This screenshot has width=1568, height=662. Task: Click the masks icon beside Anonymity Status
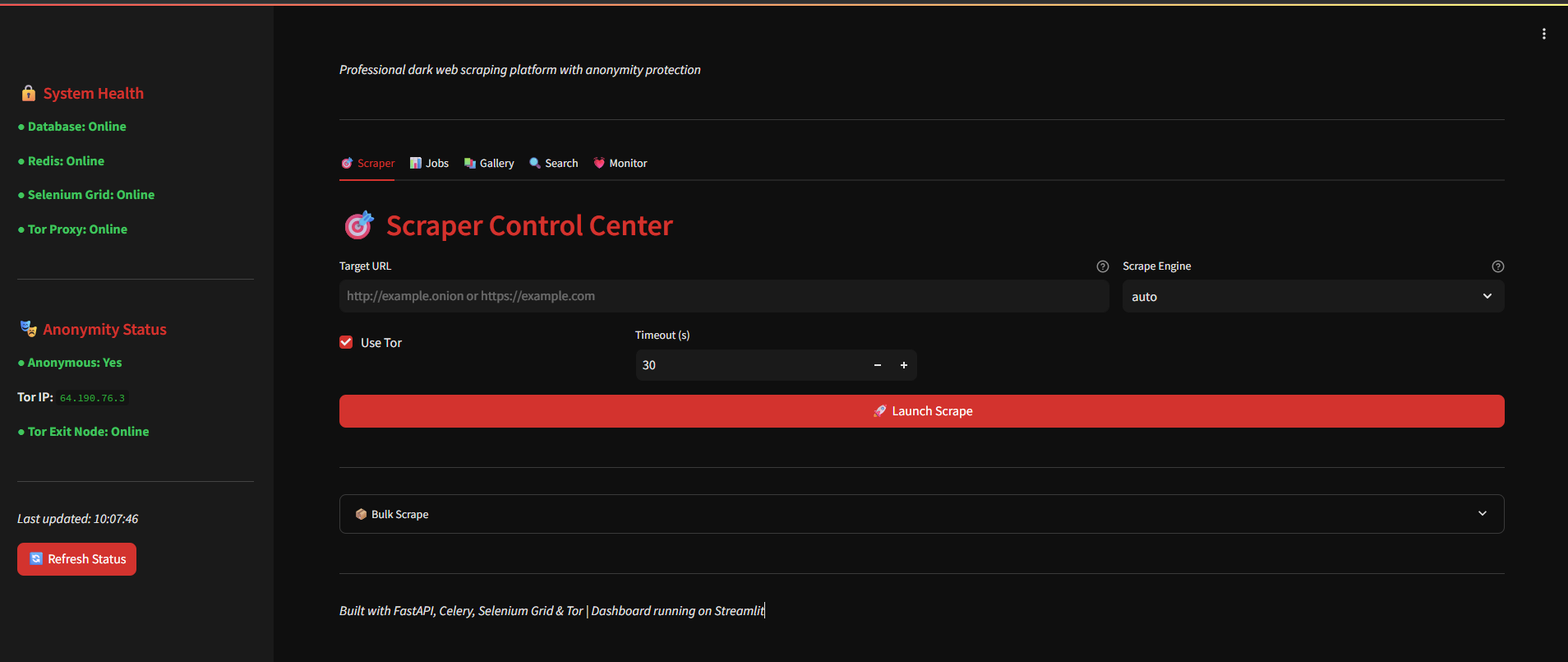click(x=29, y=329)
